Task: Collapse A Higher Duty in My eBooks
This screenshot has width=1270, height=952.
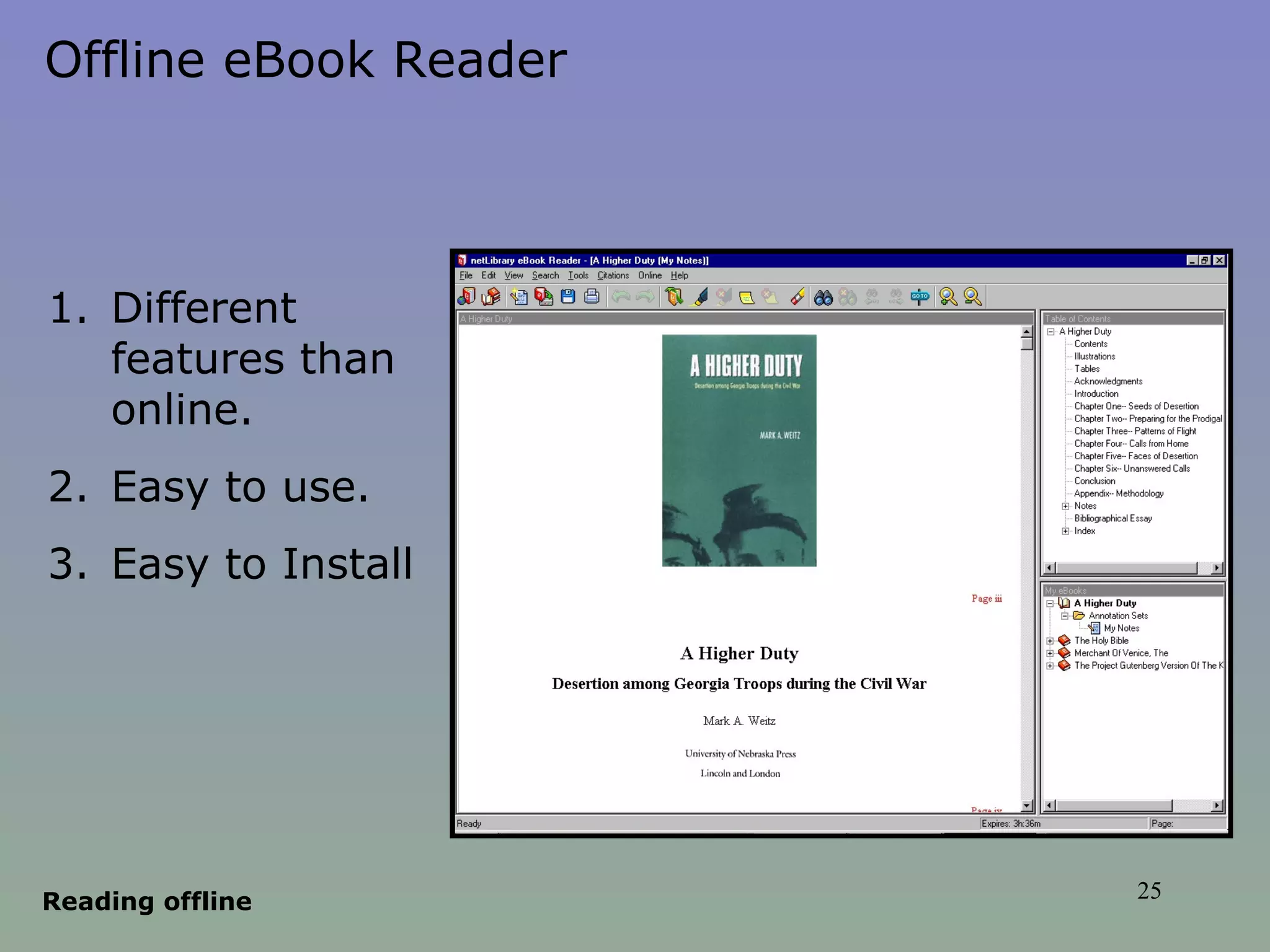Action: 1050,604
